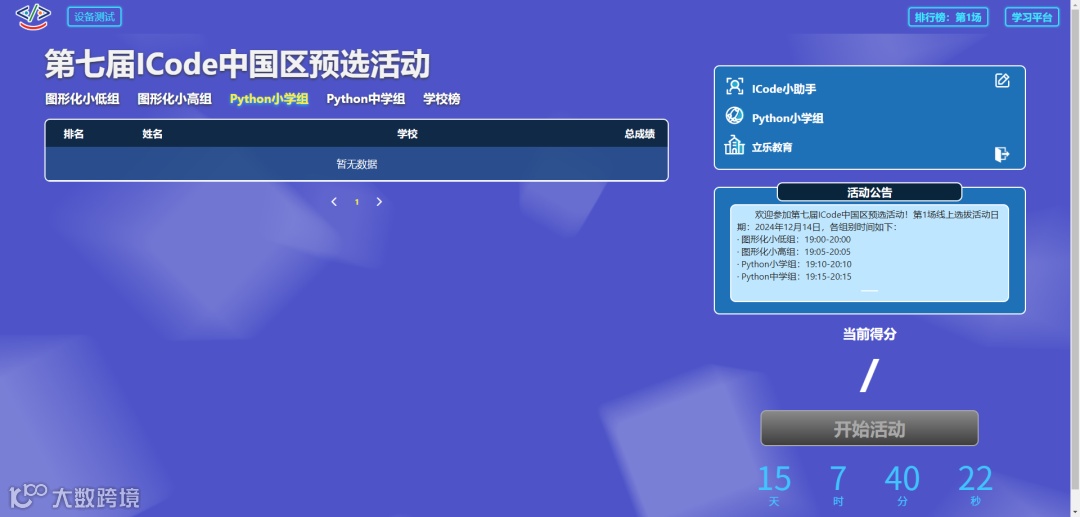This screenshot has height=517, width=1080.
Task: Click the ICode小助手 user avatar icon
Action: click(x=734, y=87)
